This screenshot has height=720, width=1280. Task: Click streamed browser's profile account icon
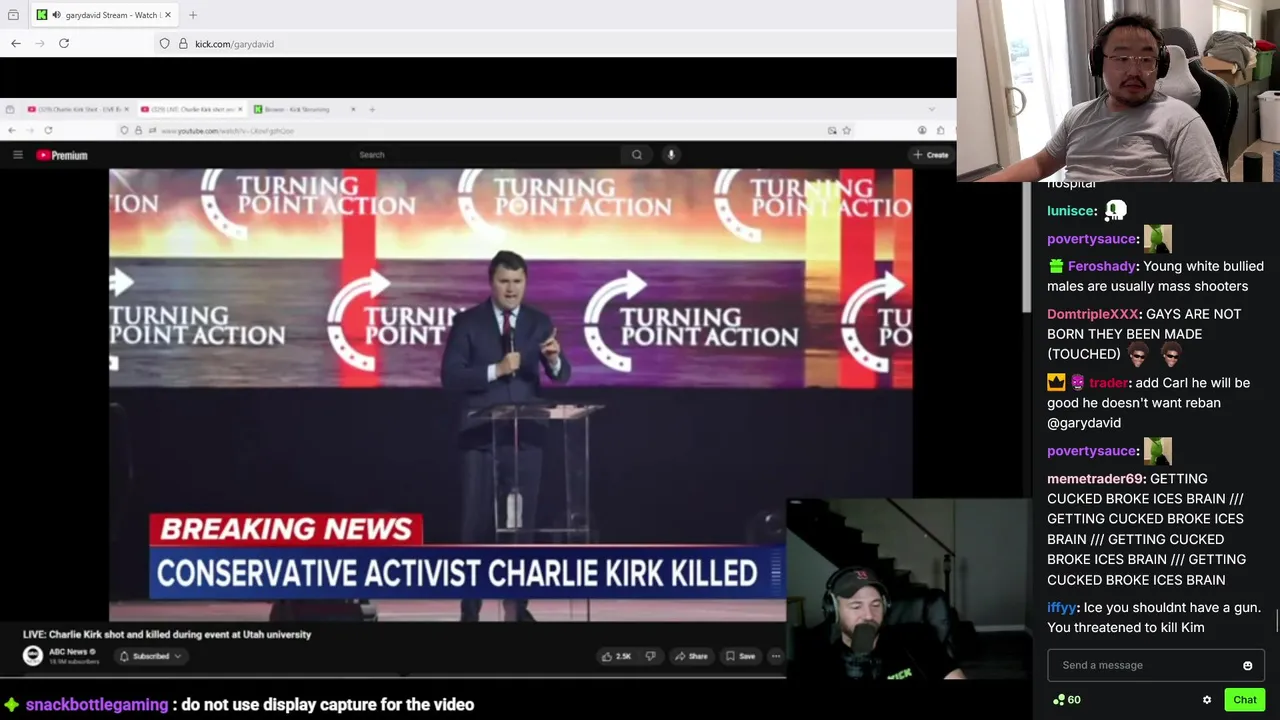tap(921, 130)
